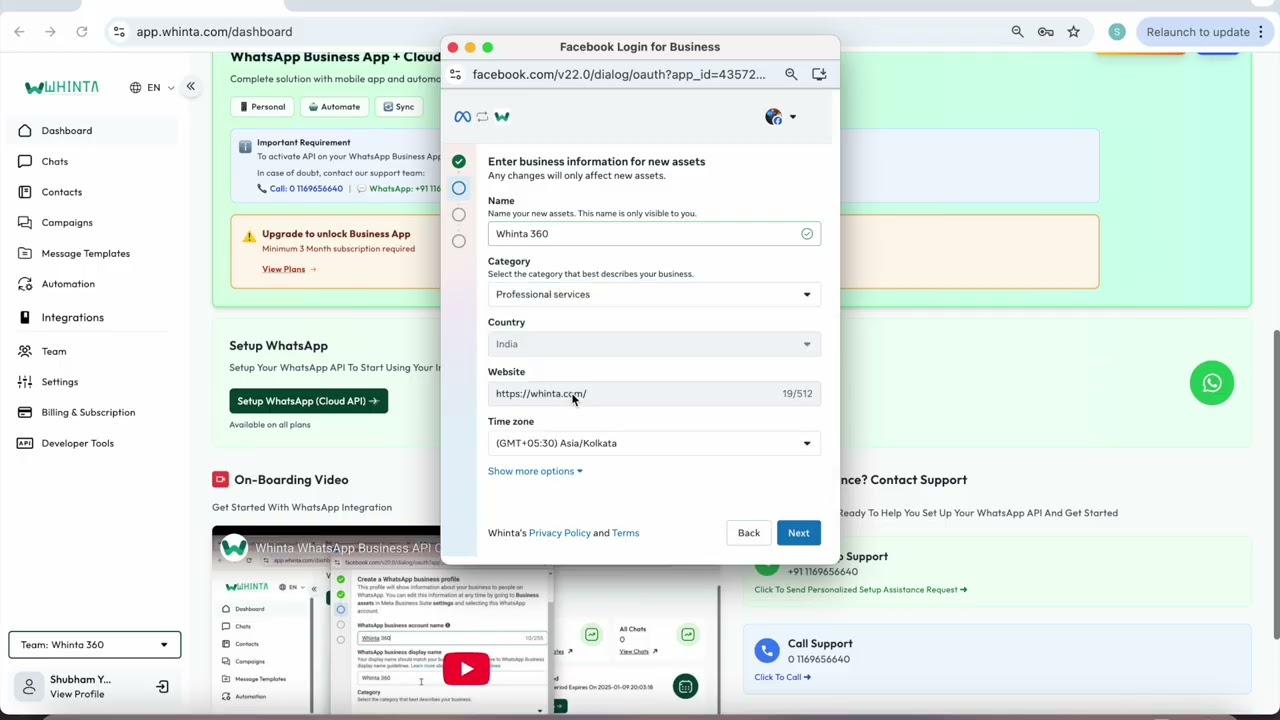
Task: Click the logout icon beside profile
Action: 162,687
